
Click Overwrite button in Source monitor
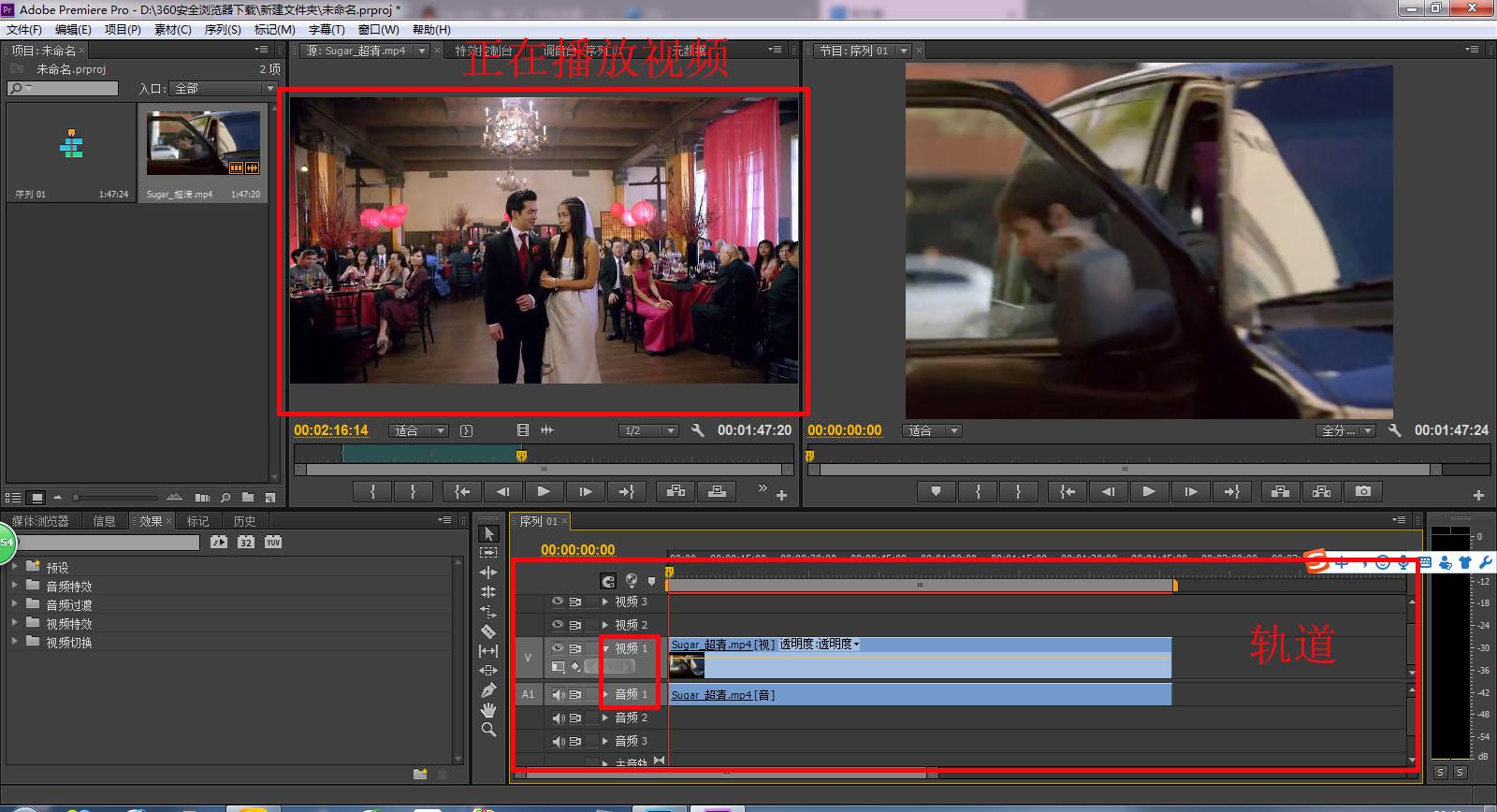717,491
